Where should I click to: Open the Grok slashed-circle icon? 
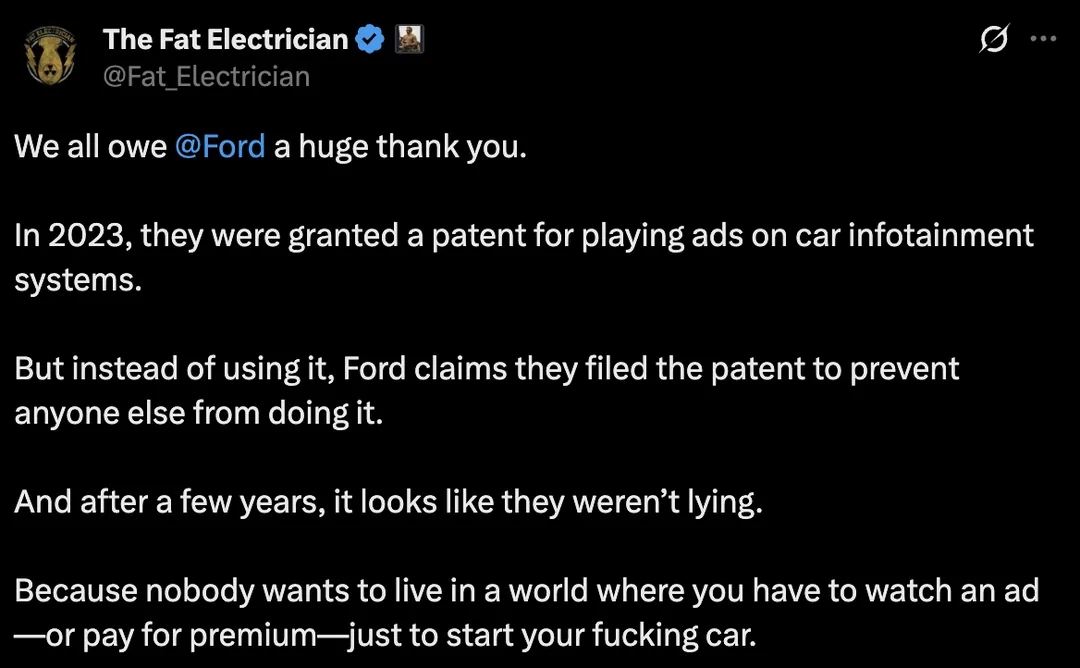(x=994, y=39)
